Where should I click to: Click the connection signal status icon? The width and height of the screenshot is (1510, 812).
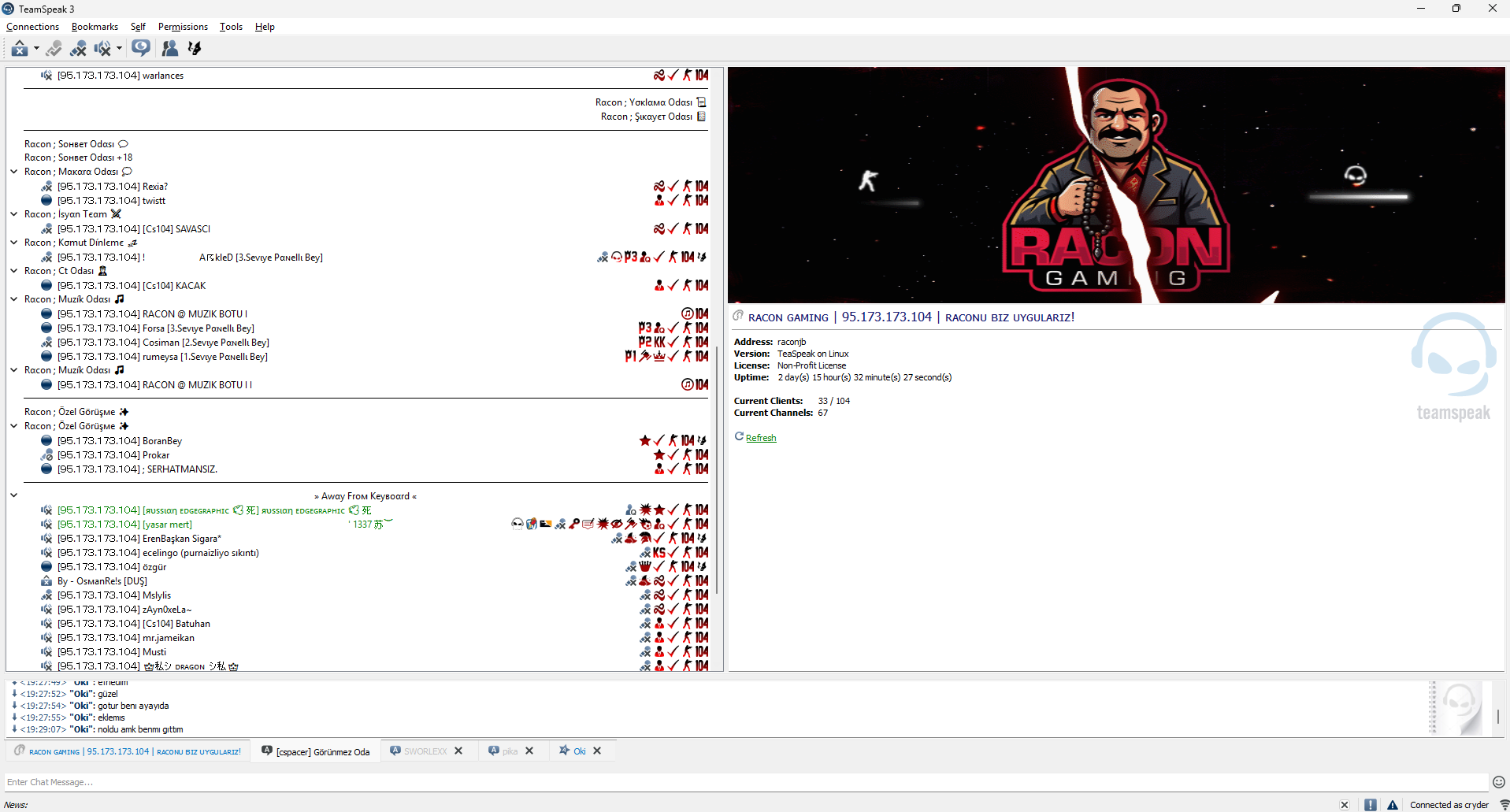point(1504,805)
